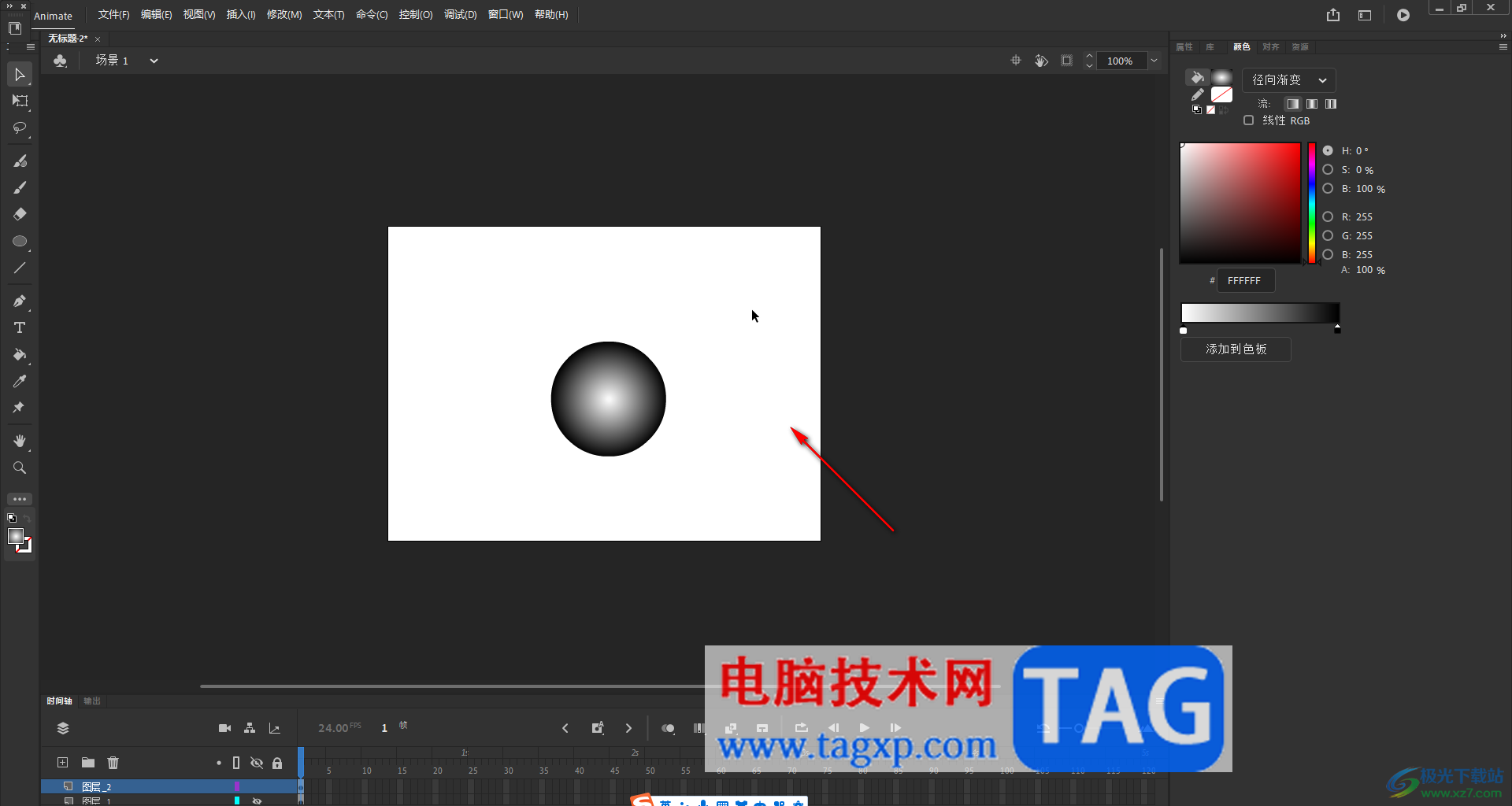Select the Oval shape tool

[20, 241]
